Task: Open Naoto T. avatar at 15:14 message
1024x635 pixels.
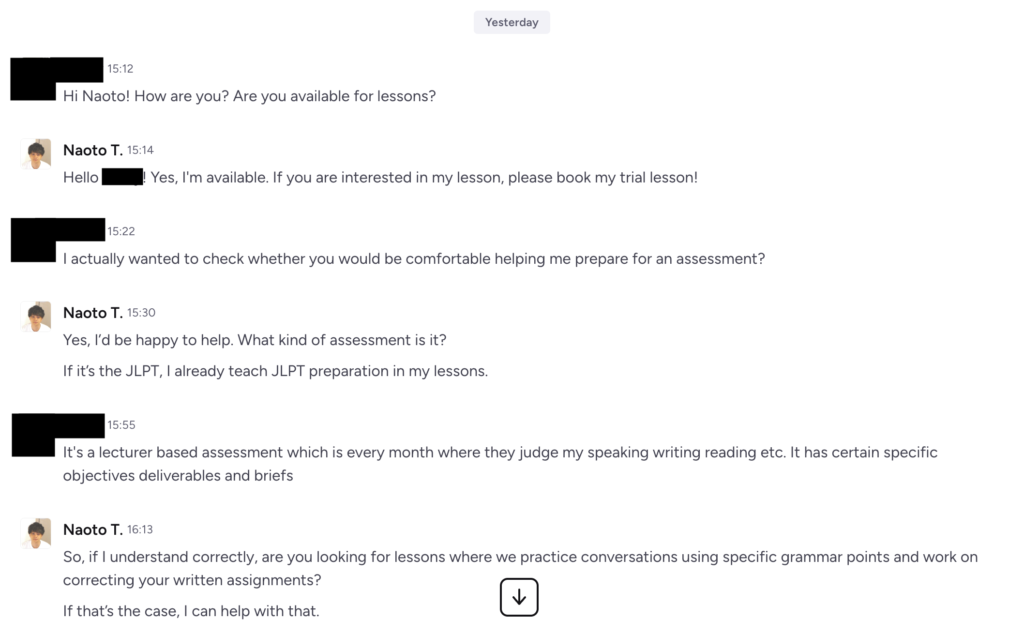Action: (x=36, y=154)
